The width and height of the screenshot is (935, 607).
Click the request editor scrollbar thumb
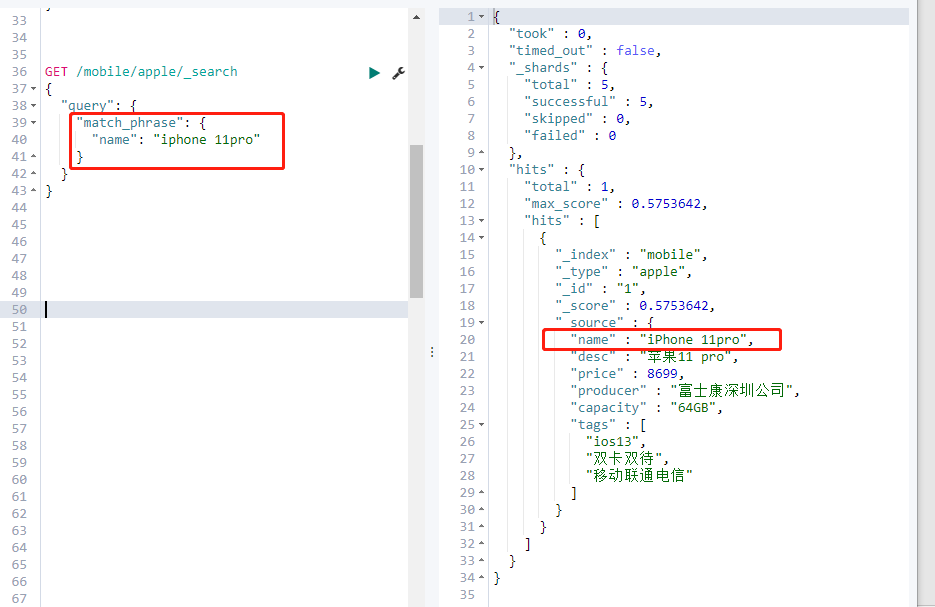[416, 221]
